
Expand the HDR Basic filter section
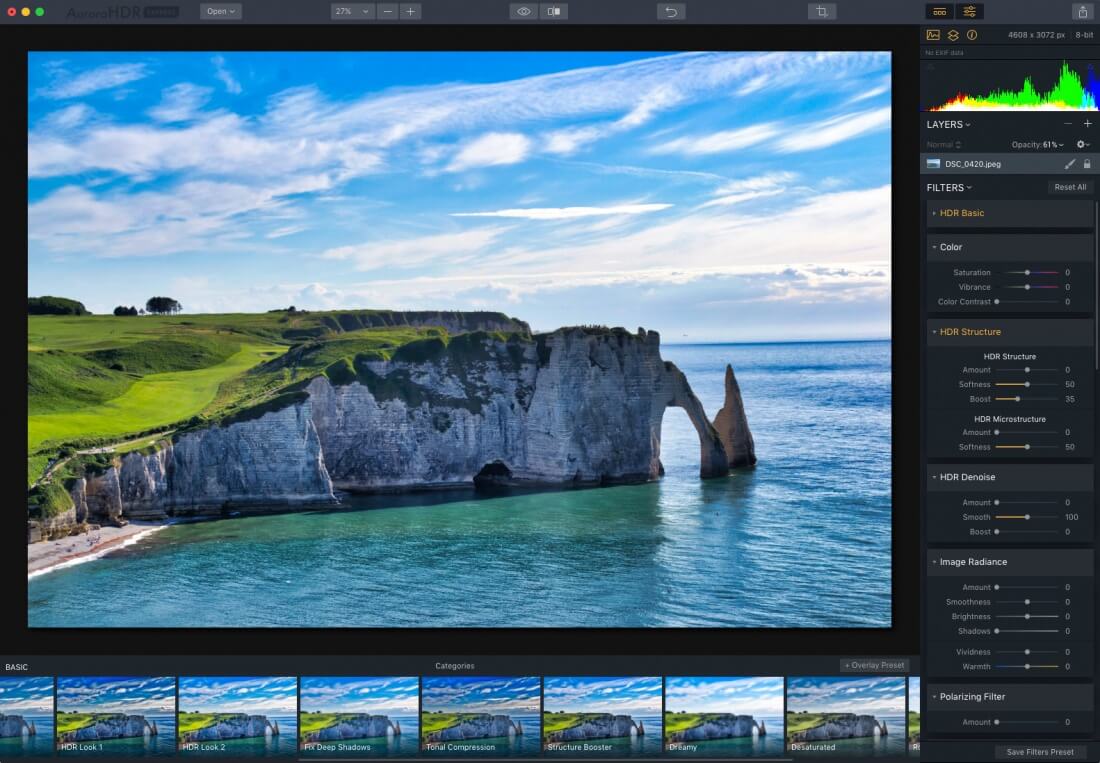click(961, 213)
